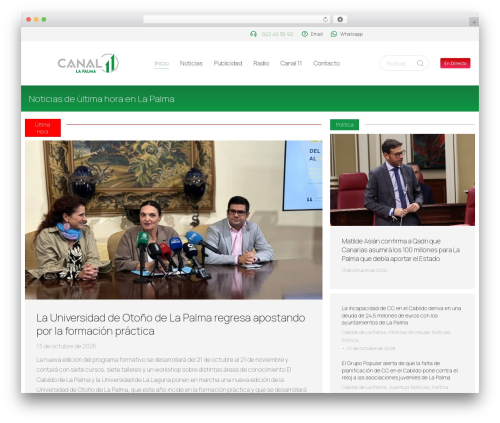
Task: Open the press conference photo article
Action: coord(174,220)
